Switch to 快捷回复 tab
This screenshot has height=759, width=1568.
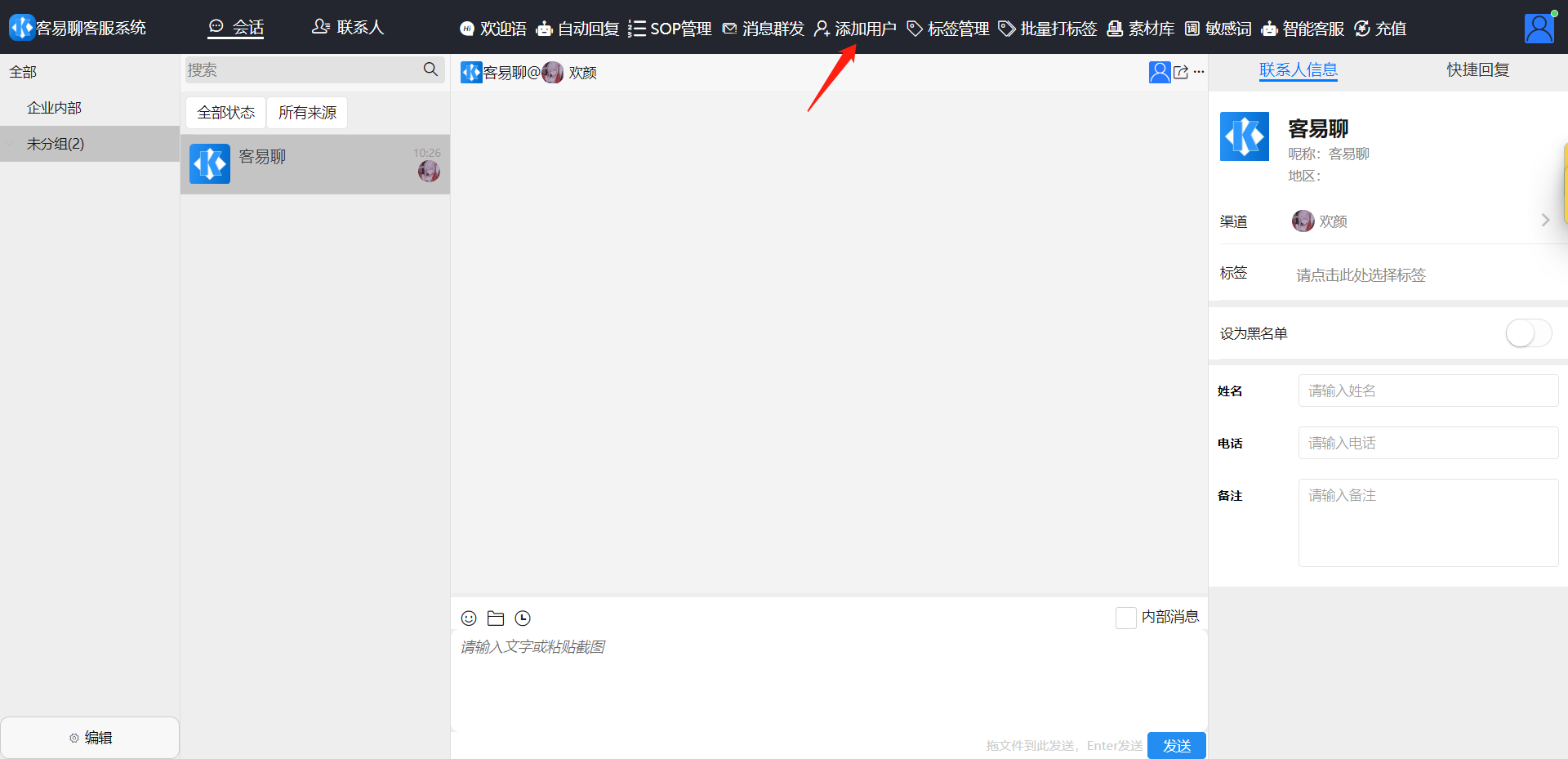(x=1478, y=70)
